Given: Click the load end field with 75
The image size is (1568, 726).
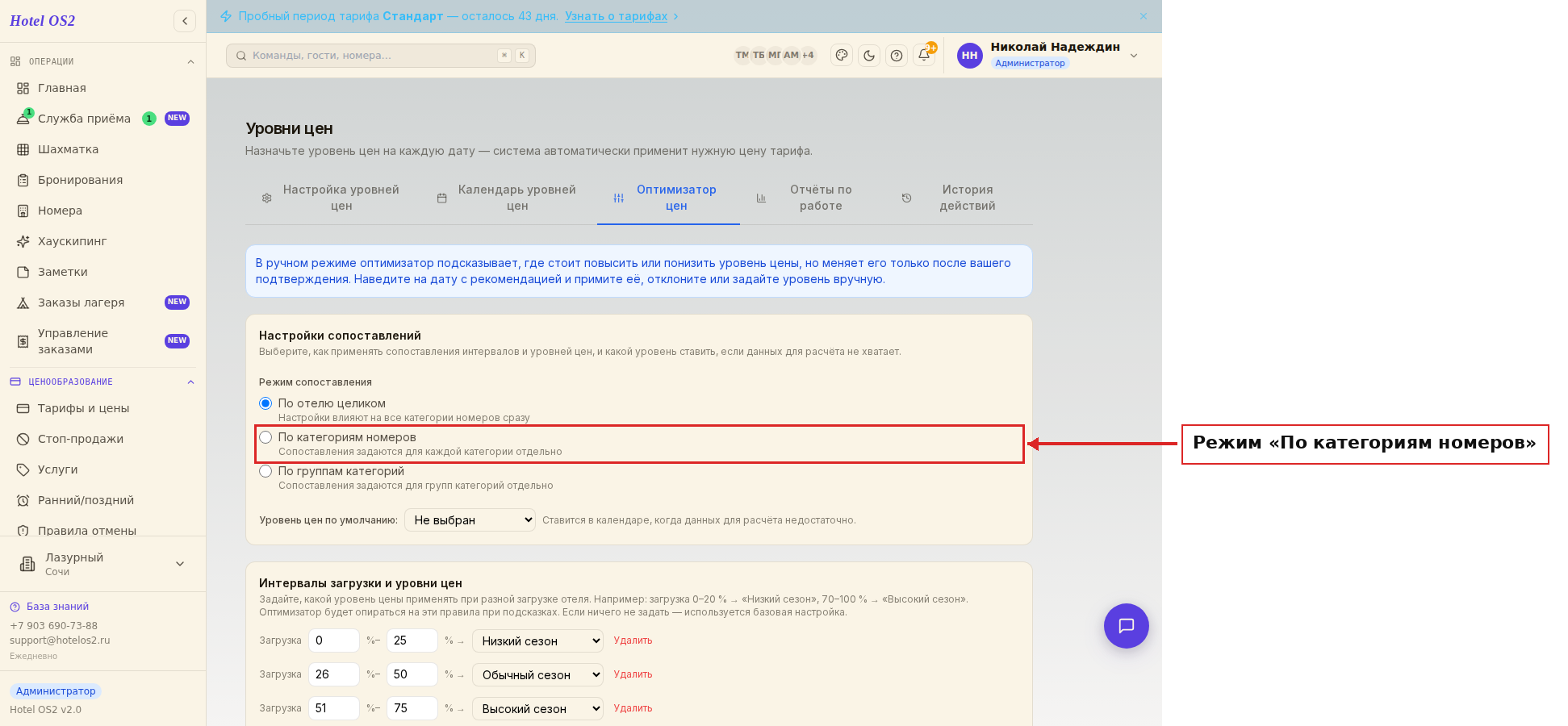Looking at the screenshot, I should pos(412,708).
